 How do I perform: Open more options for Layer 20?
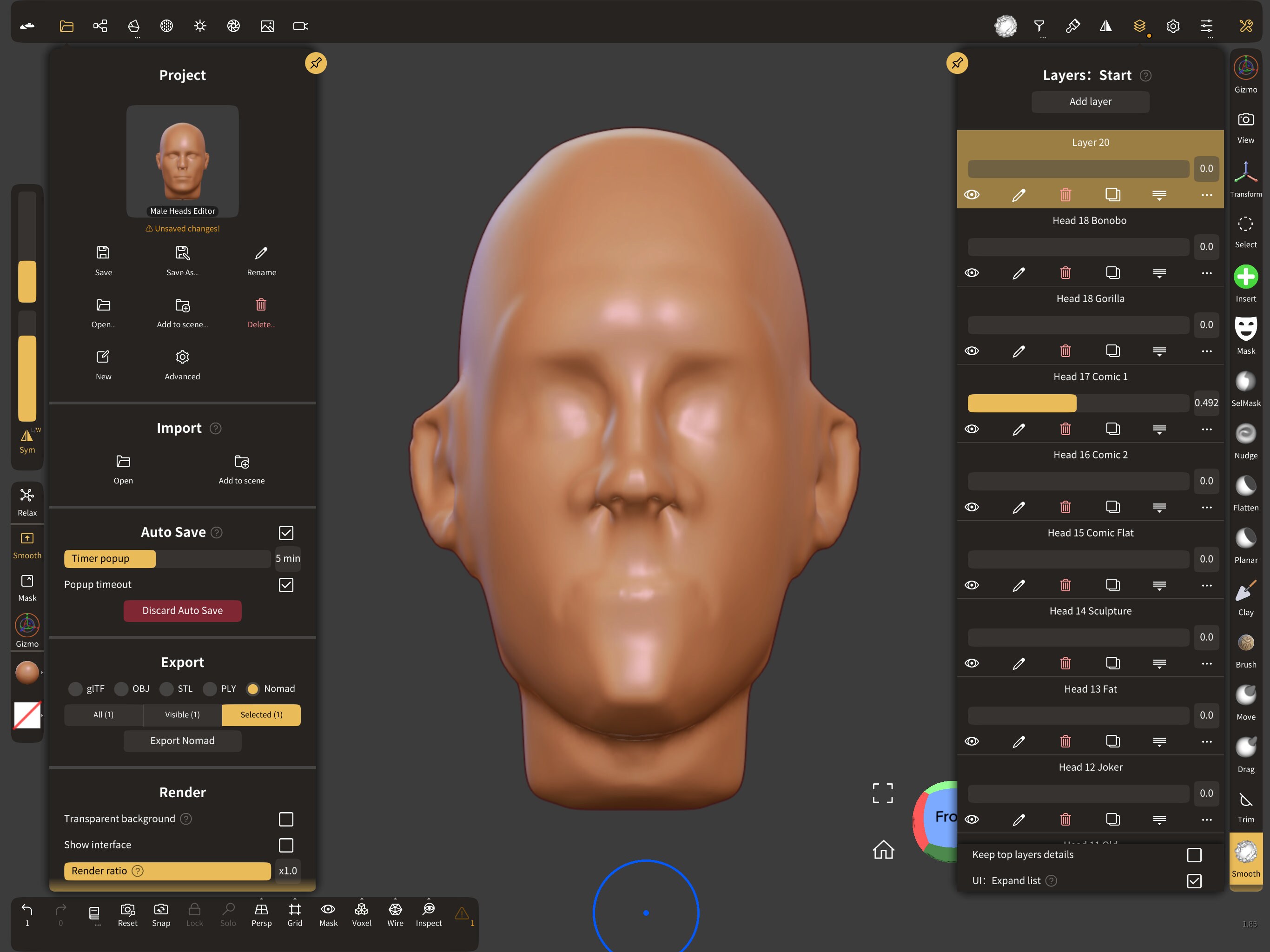[x=1206, y=195]
